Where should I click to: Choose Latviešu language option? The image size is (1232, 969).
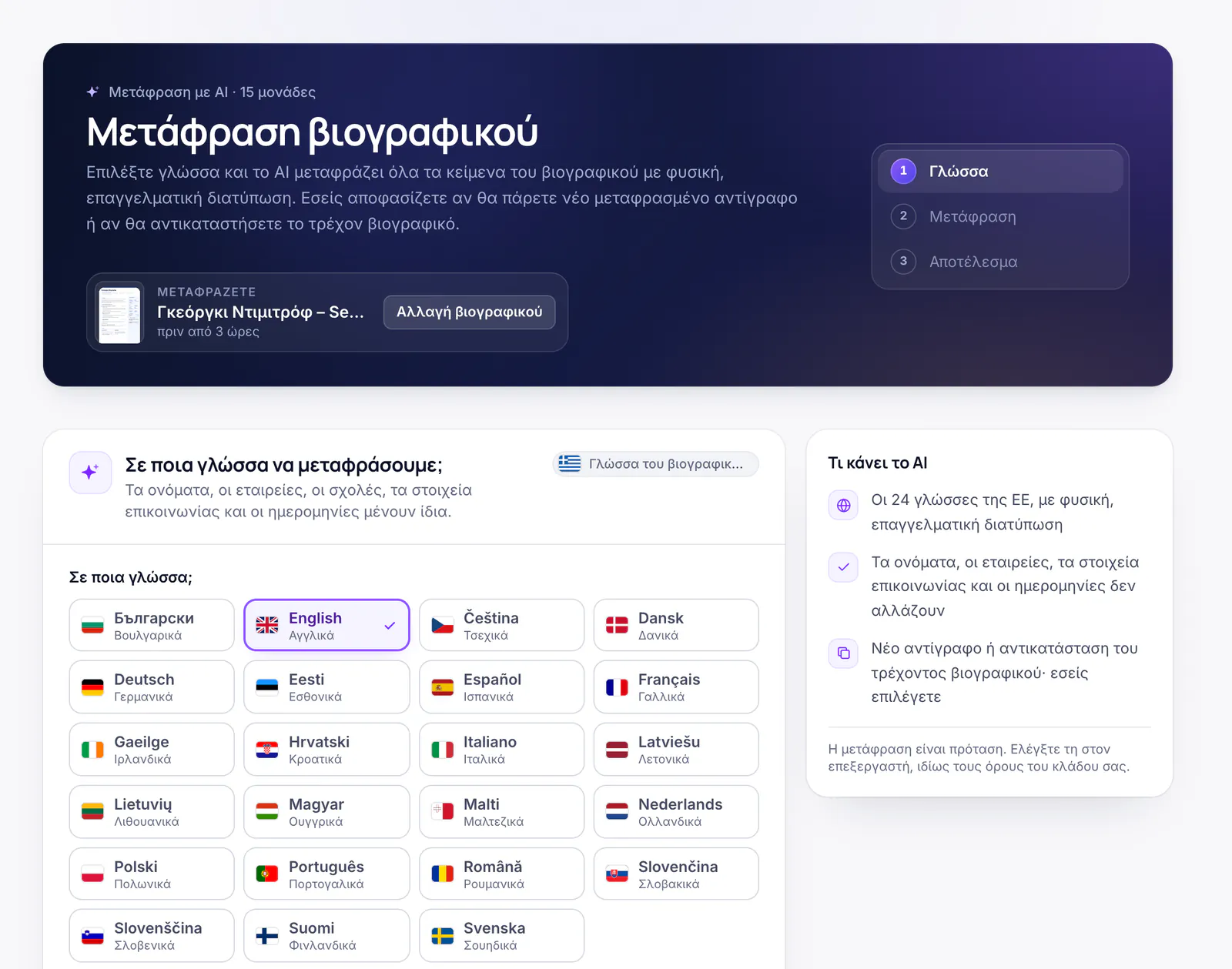[676, 749]
